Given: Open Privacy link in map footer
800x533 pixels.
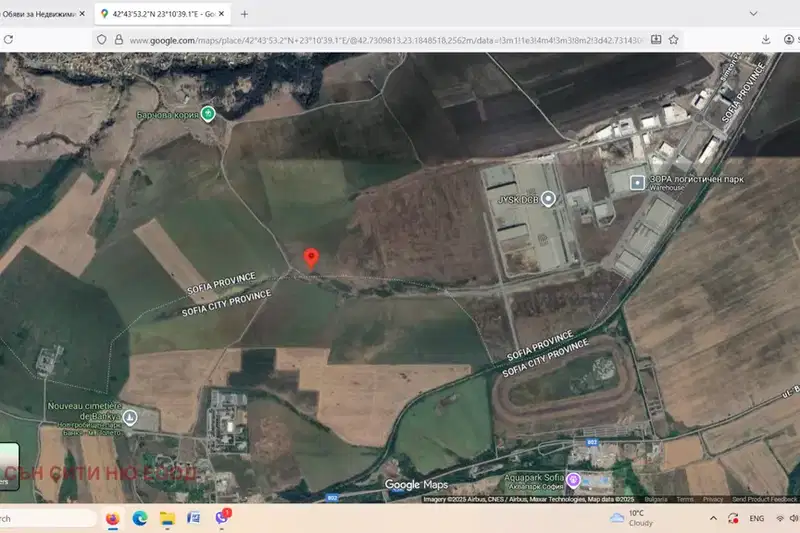Looking at the screenshot, I should pos(713,499).
